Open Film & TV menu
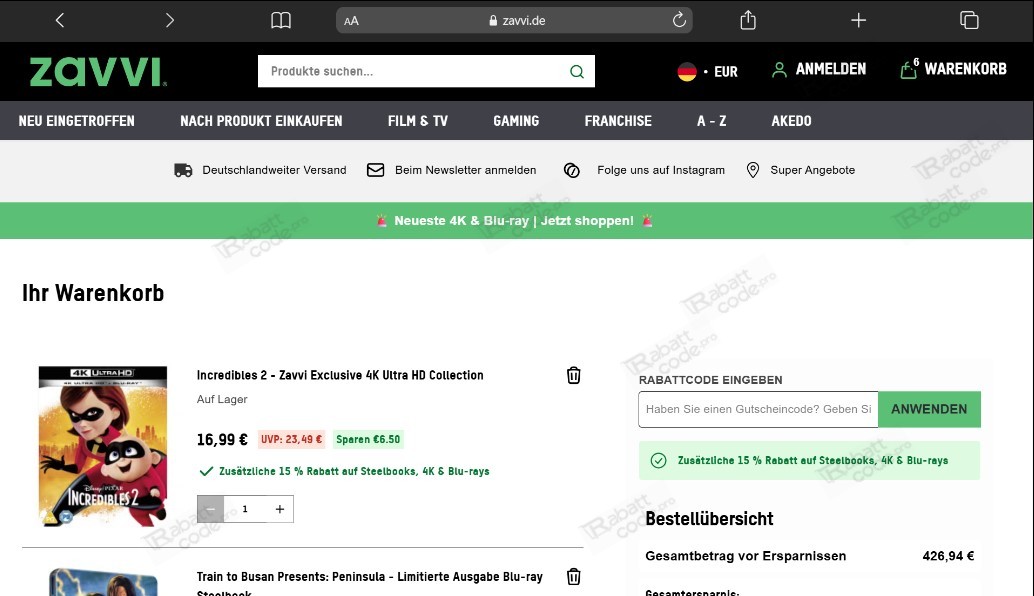The height and width of the screenshot is (596, 1034). tap(417, 121)
